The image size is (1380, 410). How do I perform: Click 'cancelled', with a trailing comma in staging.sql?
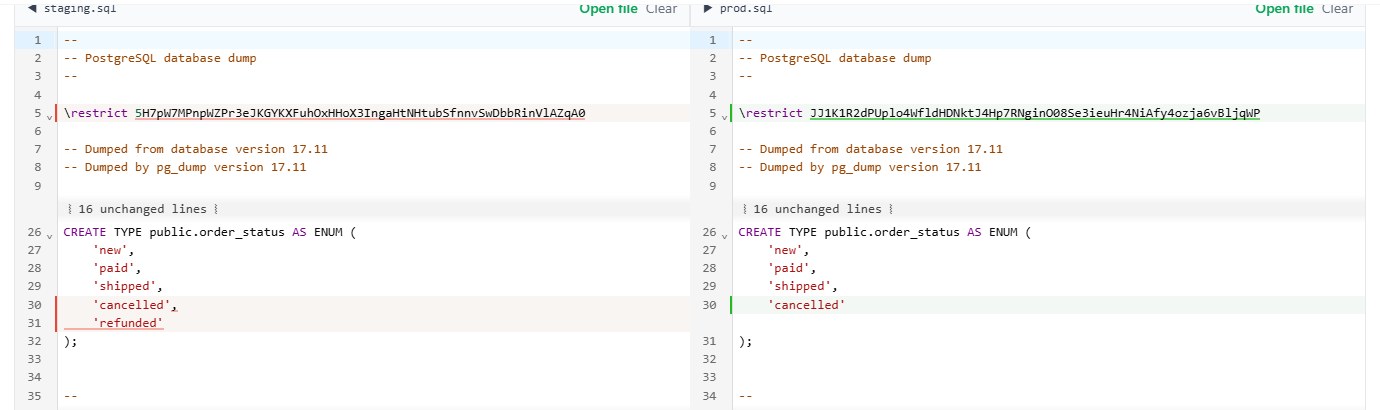135,305
